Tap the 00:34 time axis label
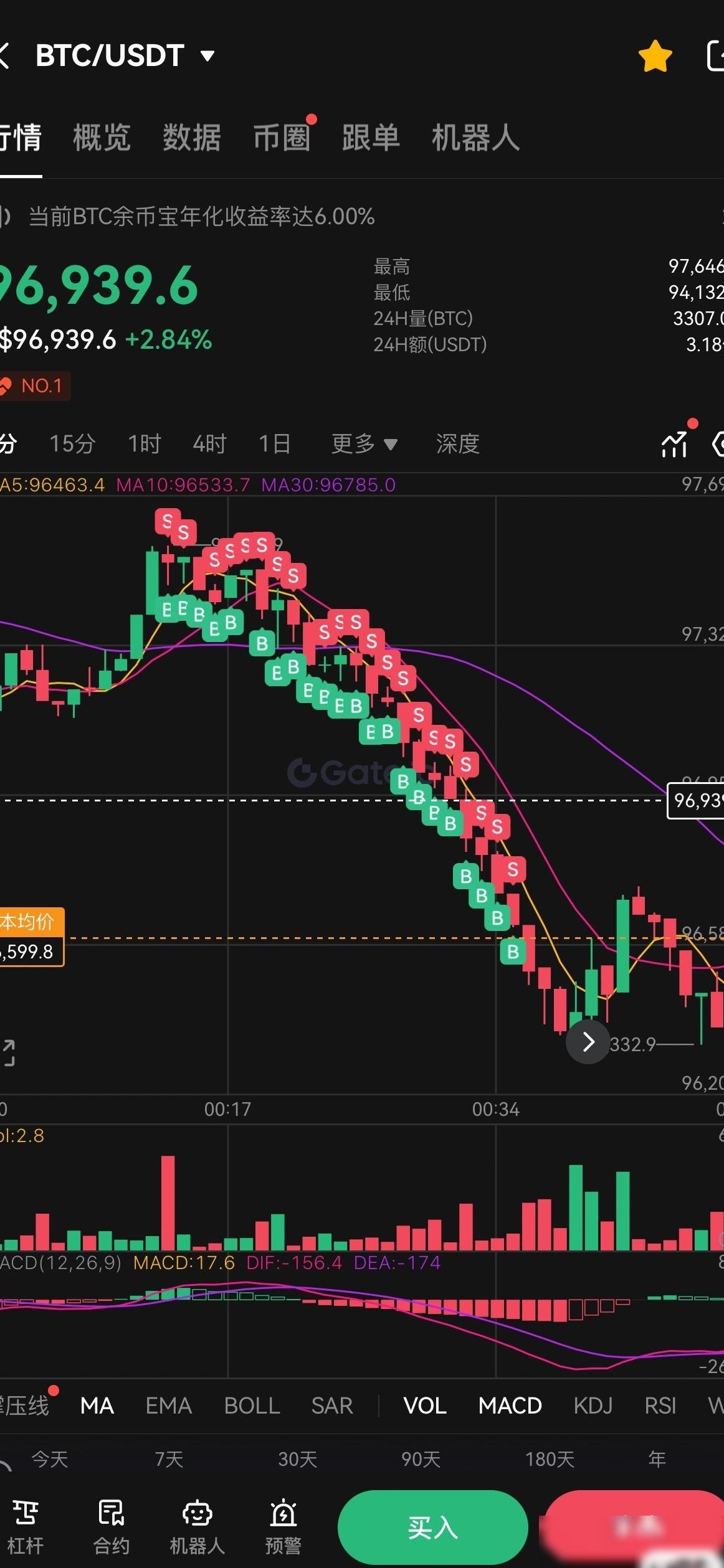 pos(495,1109)
